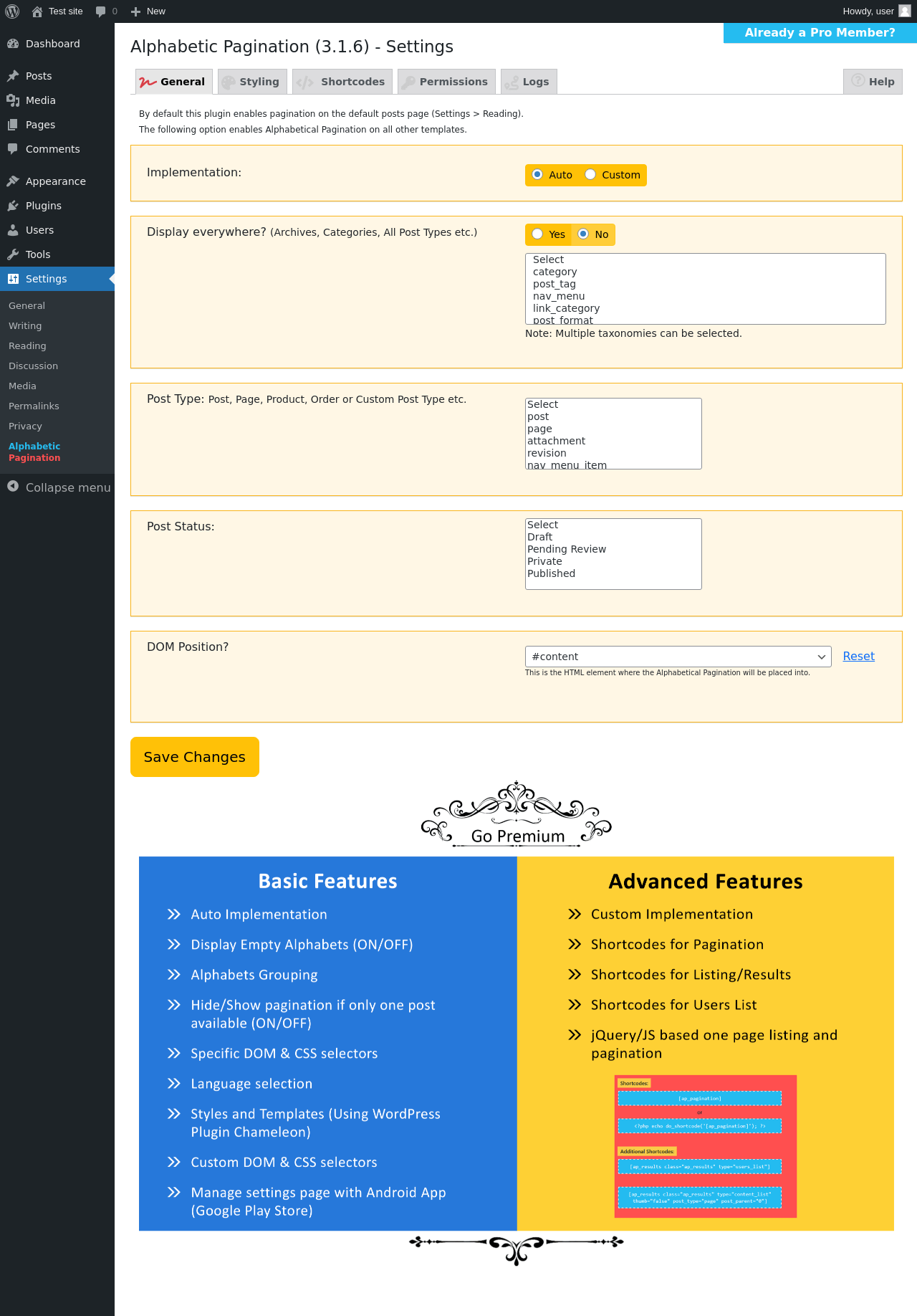Select page in the Post Type list

(x=613, y=429)
